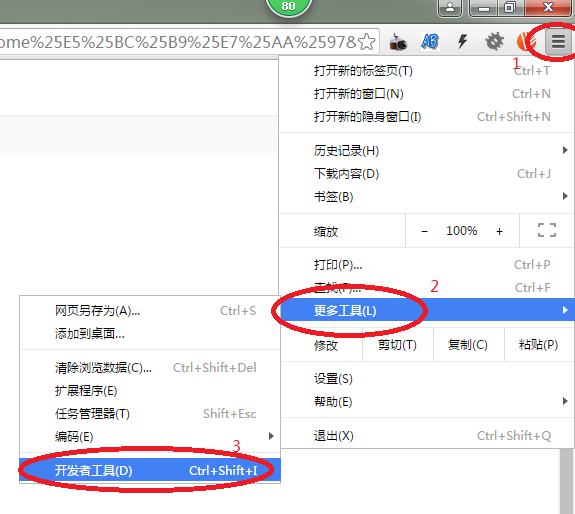Click the URL text in the address bar
The image size is (575, 514).
click(178, 42)
